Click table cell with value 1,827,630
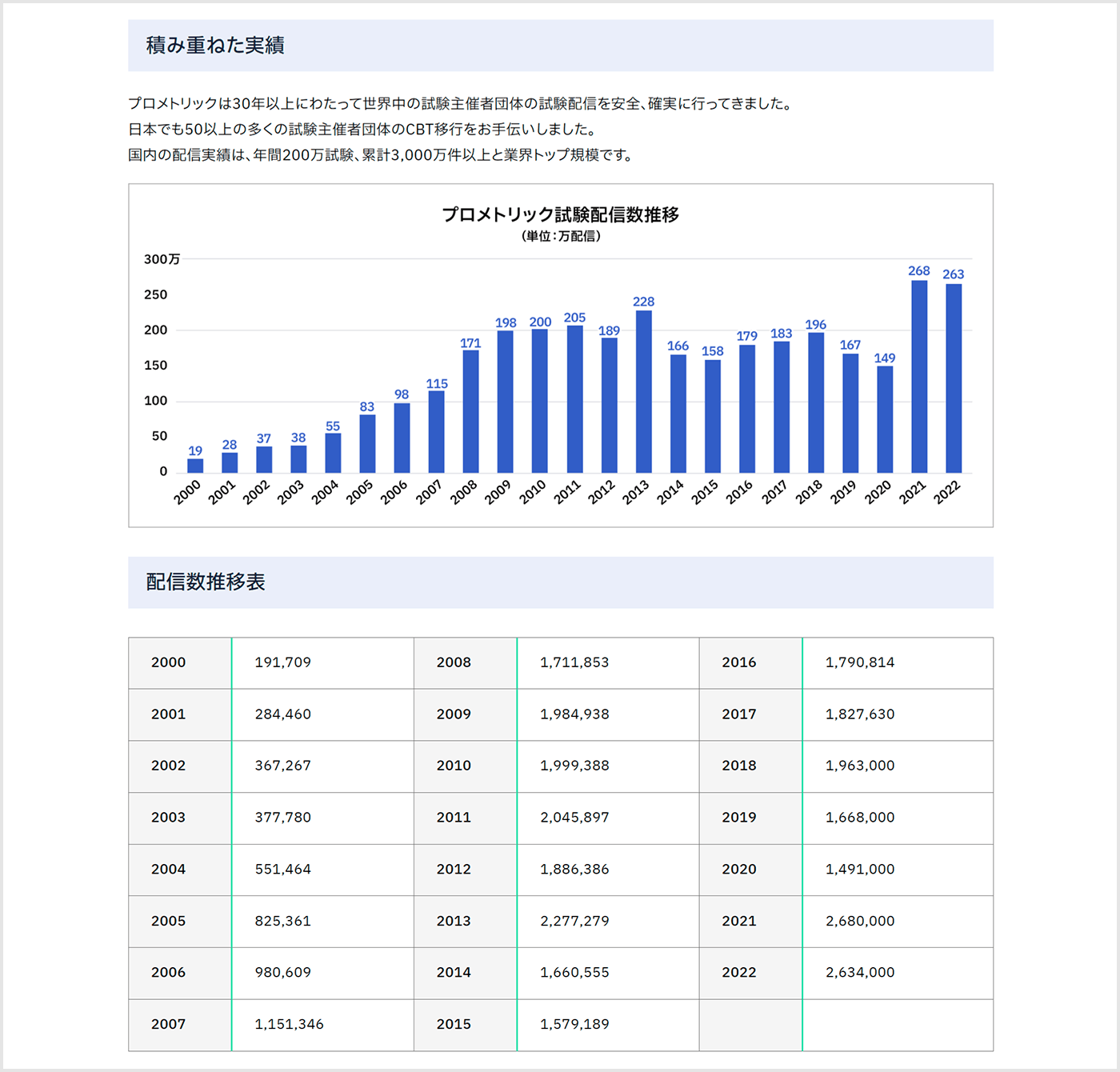This screenshot has height=1072, width=1120. 898,714
